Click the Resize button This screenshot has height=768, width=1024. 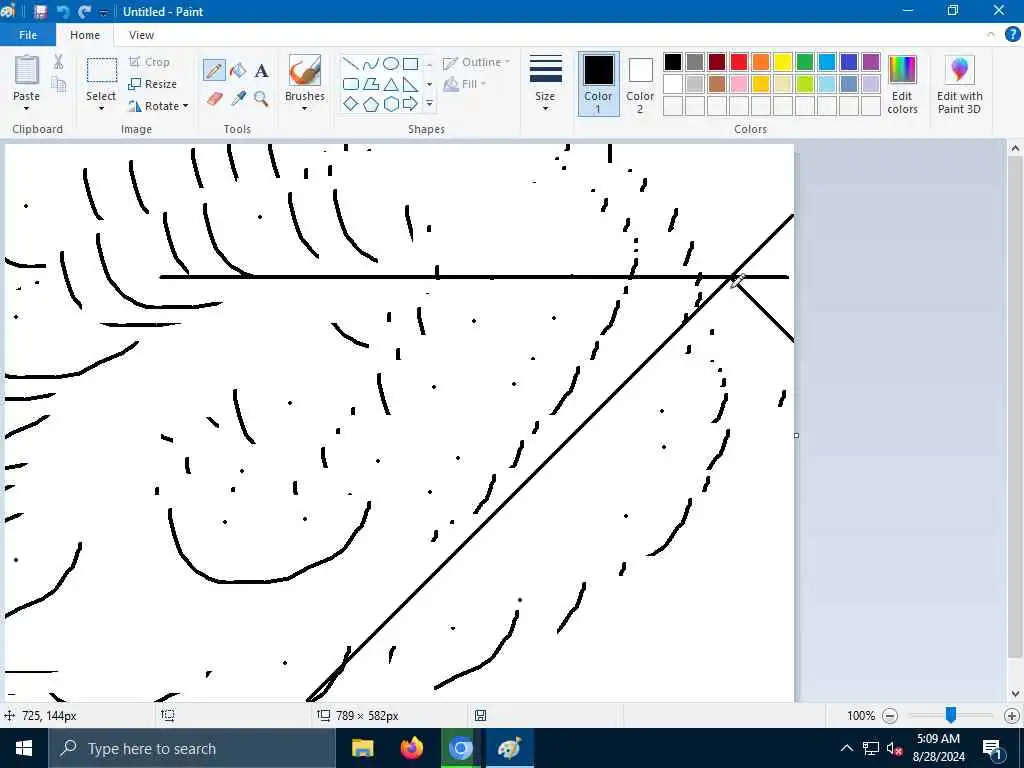(x=153, y=84)
